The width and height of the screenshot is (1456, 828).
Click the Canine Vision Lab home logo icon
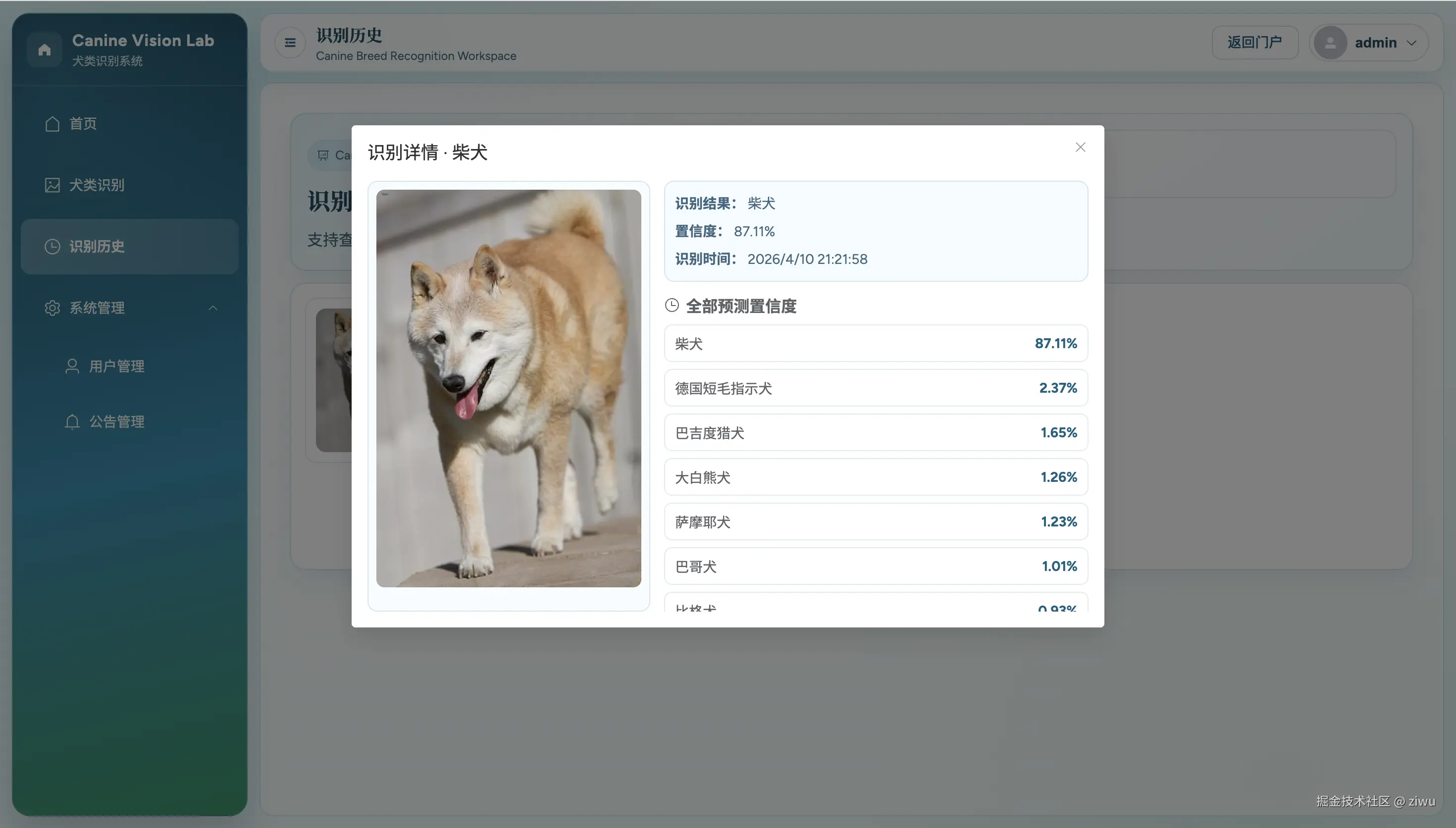tap(45, 50)
